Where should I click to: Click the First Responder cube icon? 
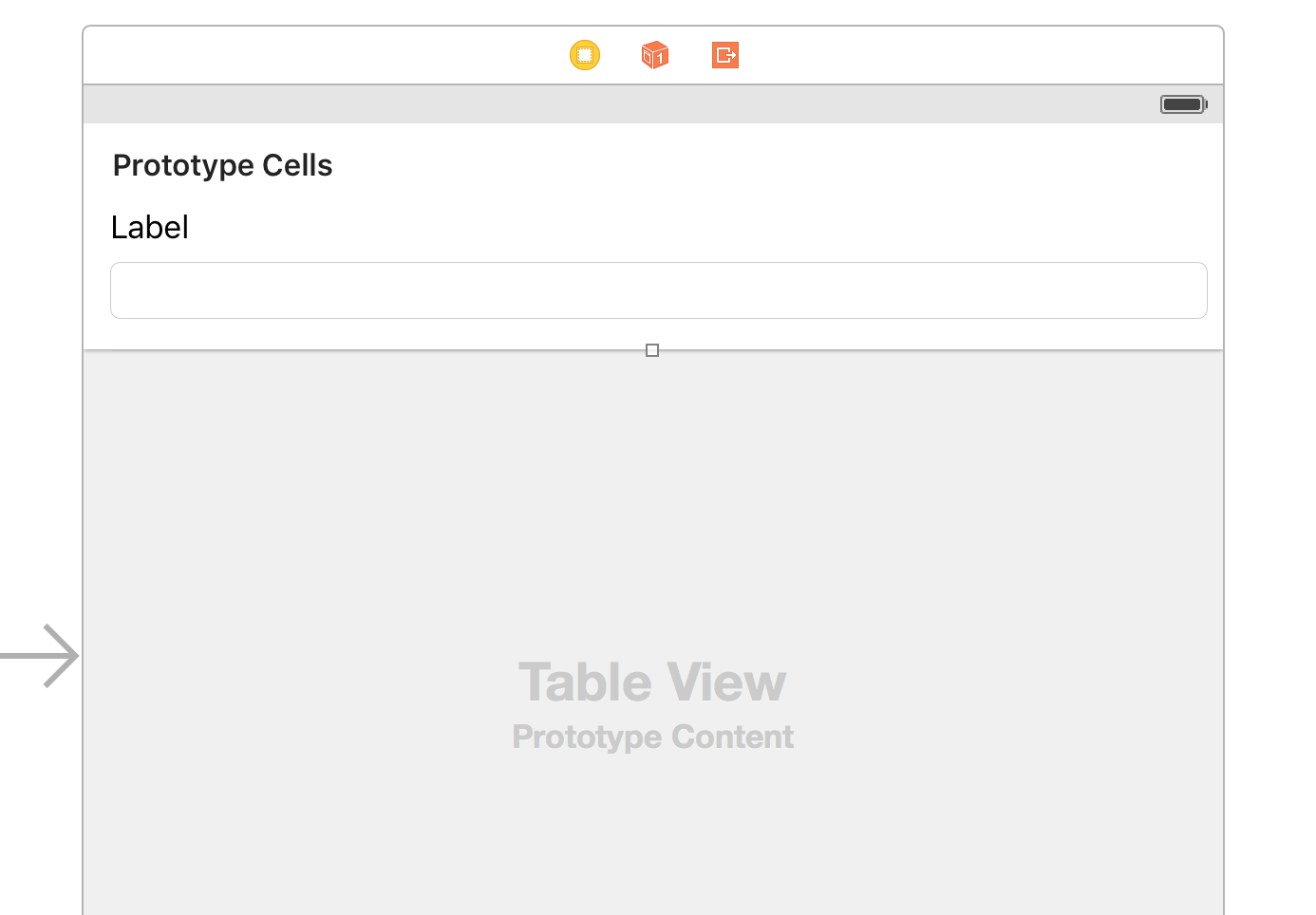655,55
